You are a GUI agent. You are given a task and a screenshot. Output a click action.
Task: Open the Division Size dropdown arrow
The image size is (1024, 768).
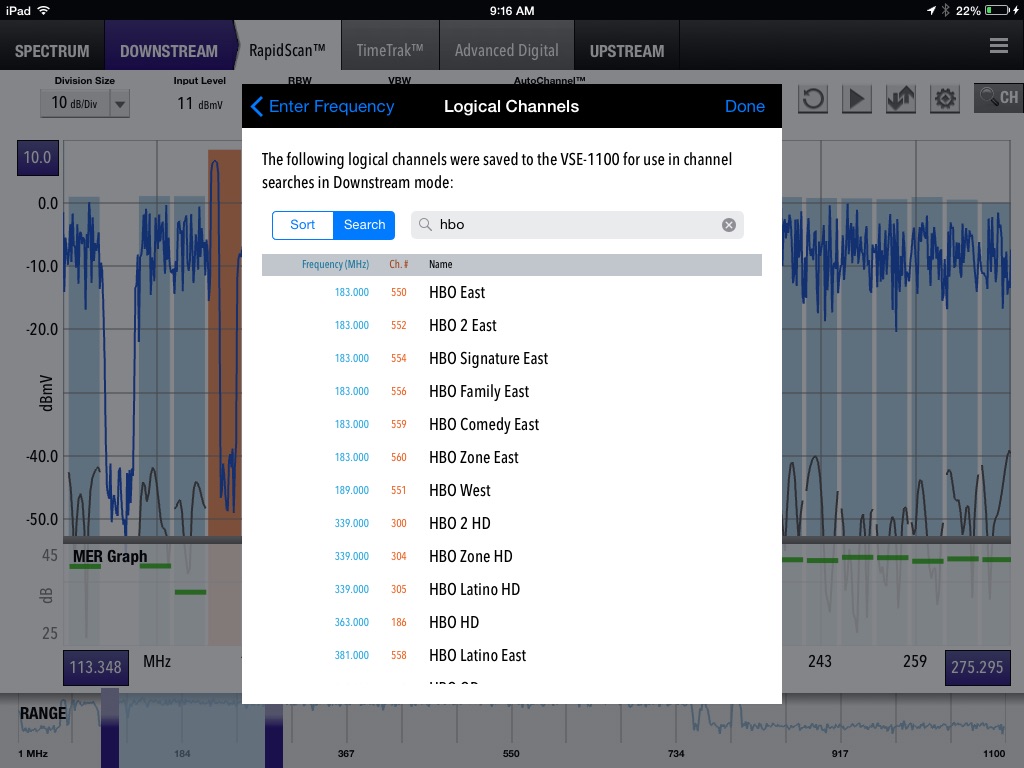120,103
